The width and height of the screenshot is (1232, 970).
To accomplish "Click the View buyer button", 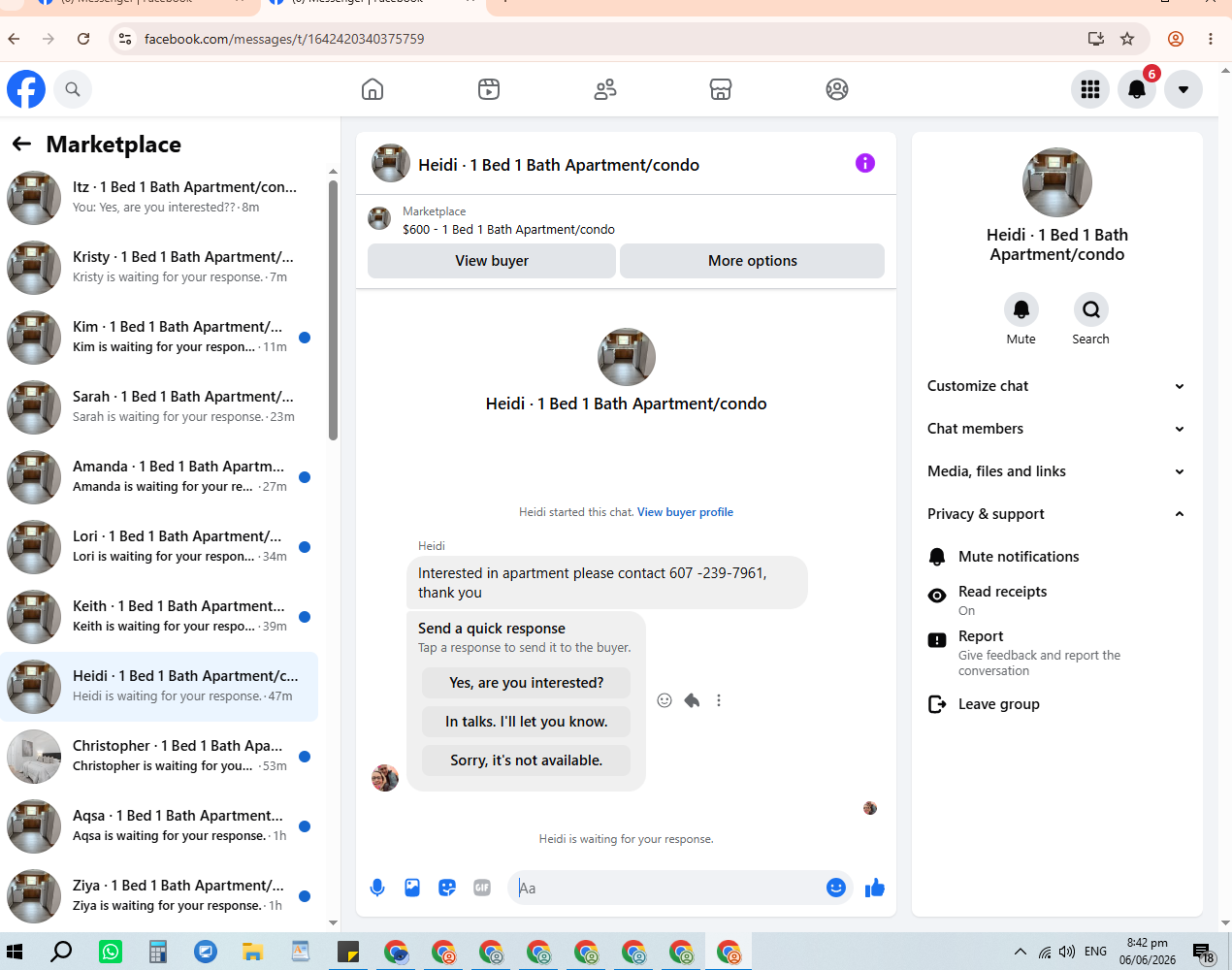I will pos(492,261).
